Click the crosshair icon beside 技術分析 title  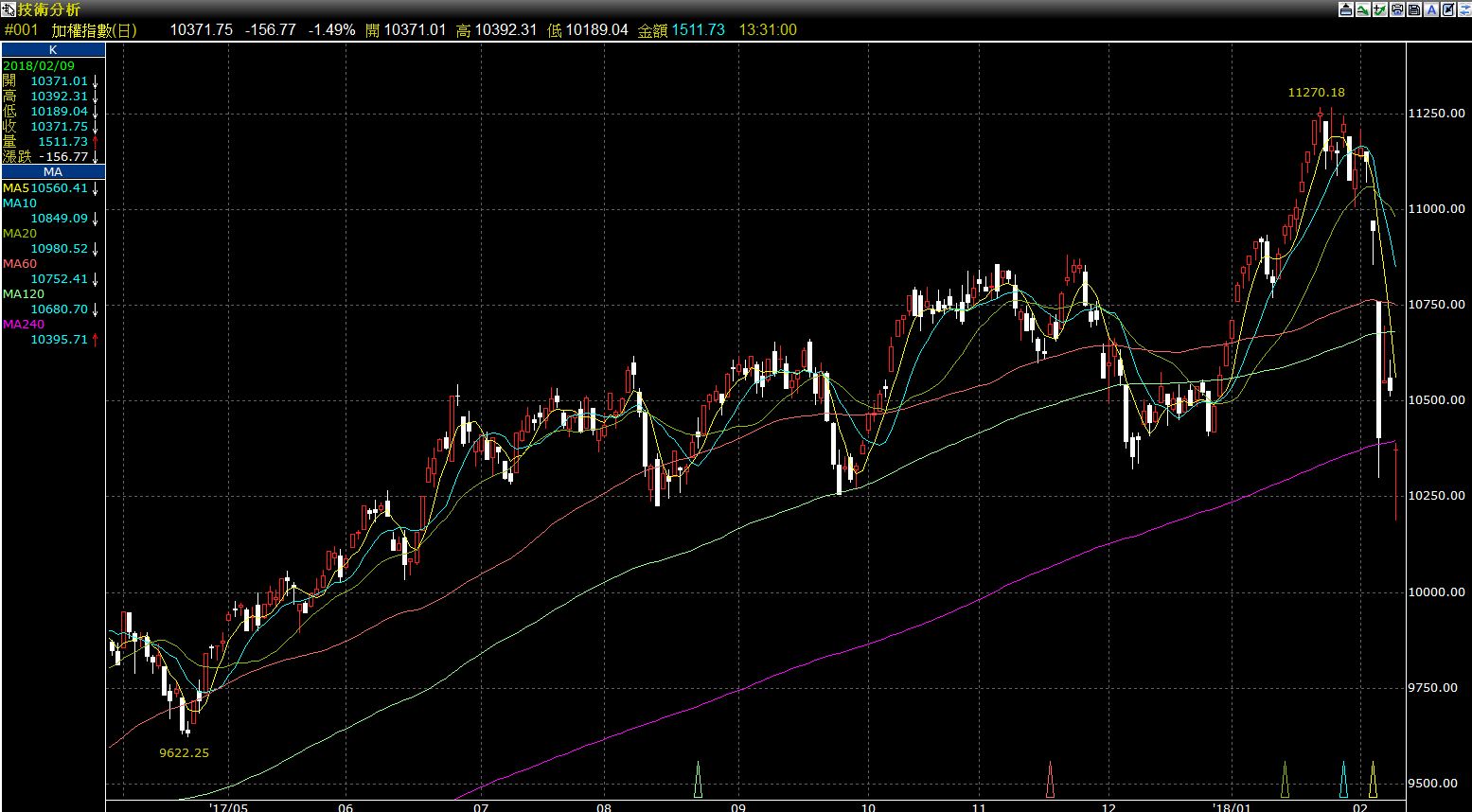pos(9,9)
